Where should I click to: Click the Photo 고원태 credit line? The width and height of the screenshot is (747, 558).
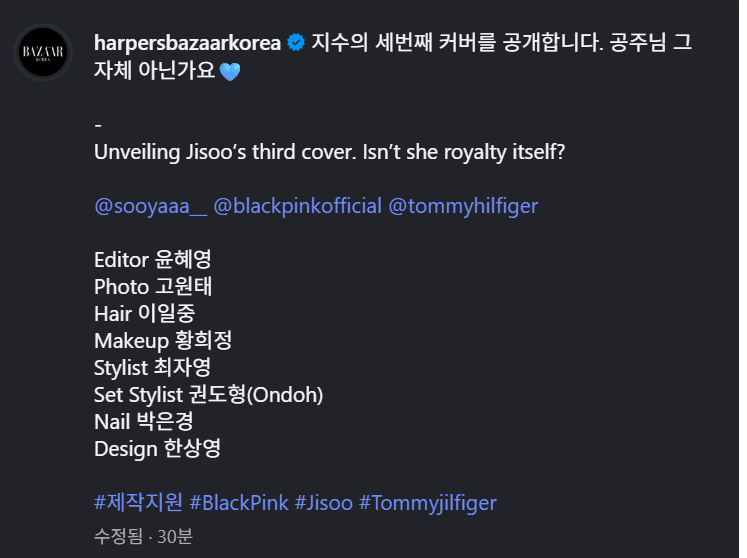pos(153,287)
